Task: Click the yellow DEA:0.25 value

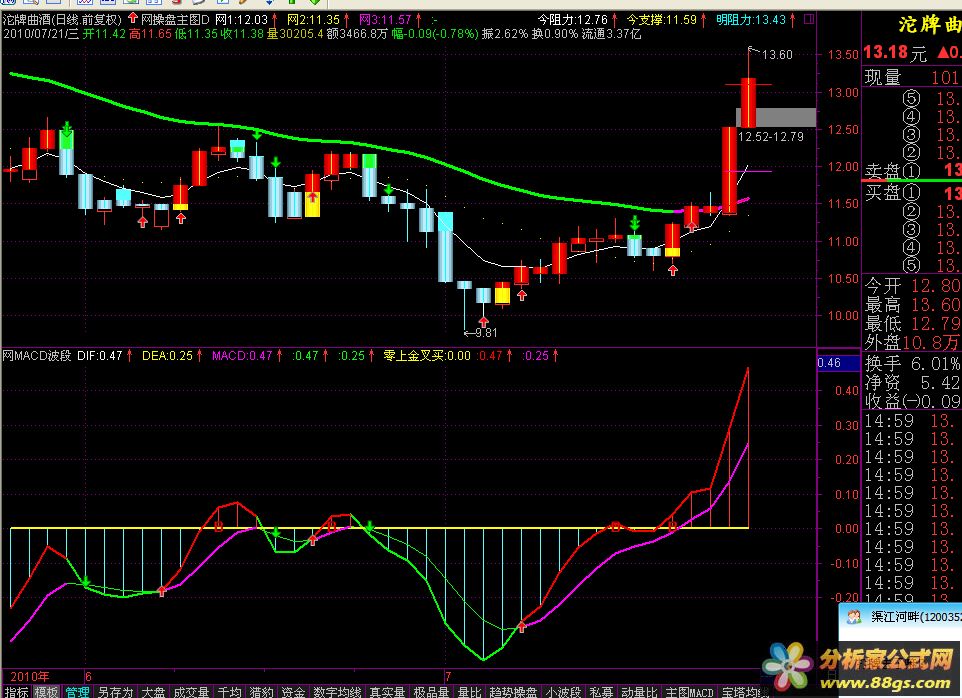Action: tap(167, 356)
